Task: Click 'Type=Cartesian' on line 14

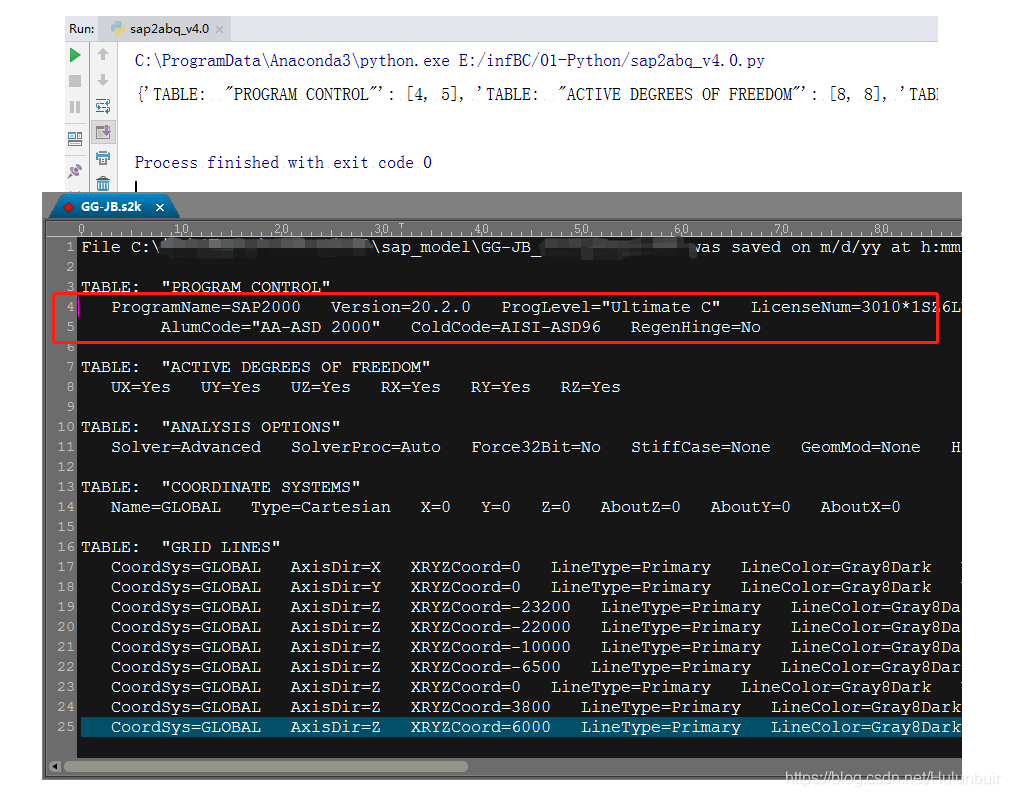Action: (320, 507)
